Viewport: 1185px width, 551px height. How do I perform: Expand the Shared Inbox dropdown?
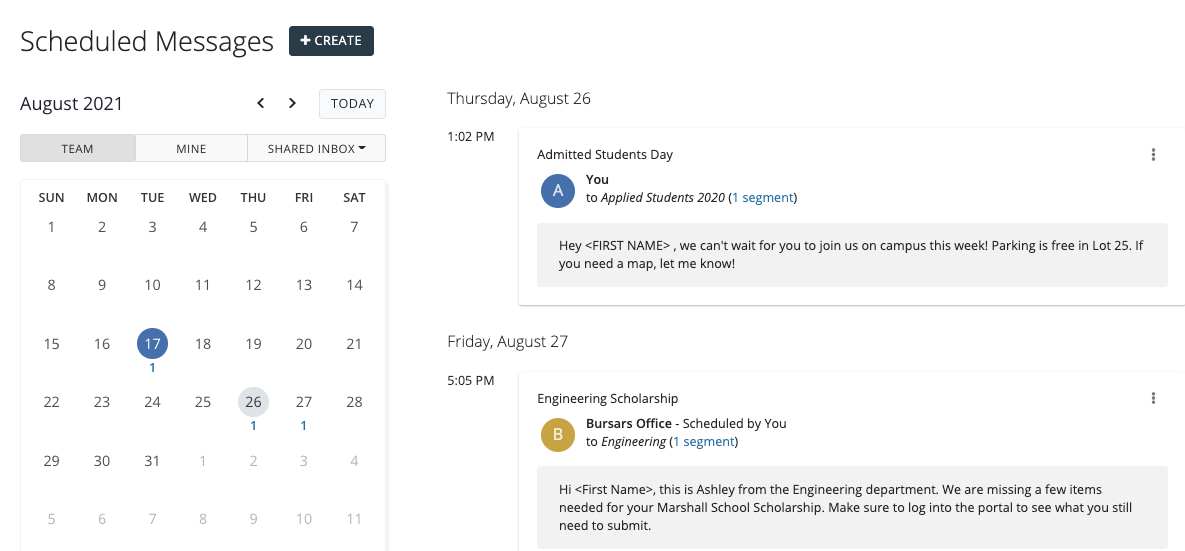[316, 148]
